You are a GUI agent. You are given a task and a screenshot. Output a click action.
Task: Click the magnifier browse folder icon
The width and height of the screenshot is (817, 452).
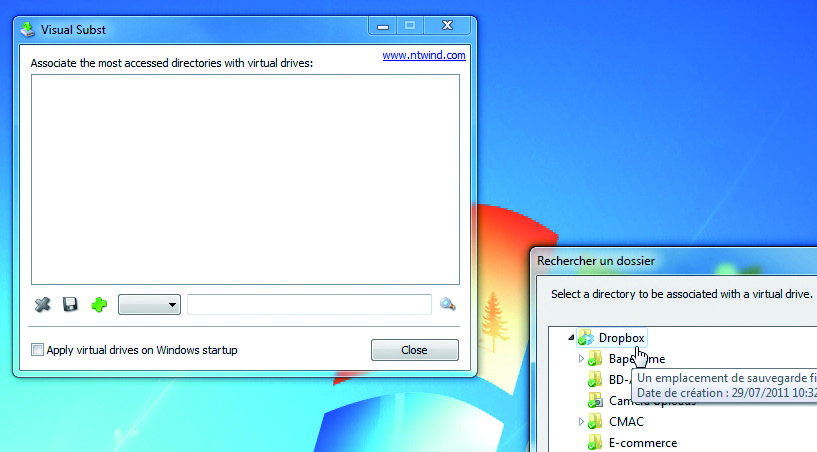coord(447,303)
